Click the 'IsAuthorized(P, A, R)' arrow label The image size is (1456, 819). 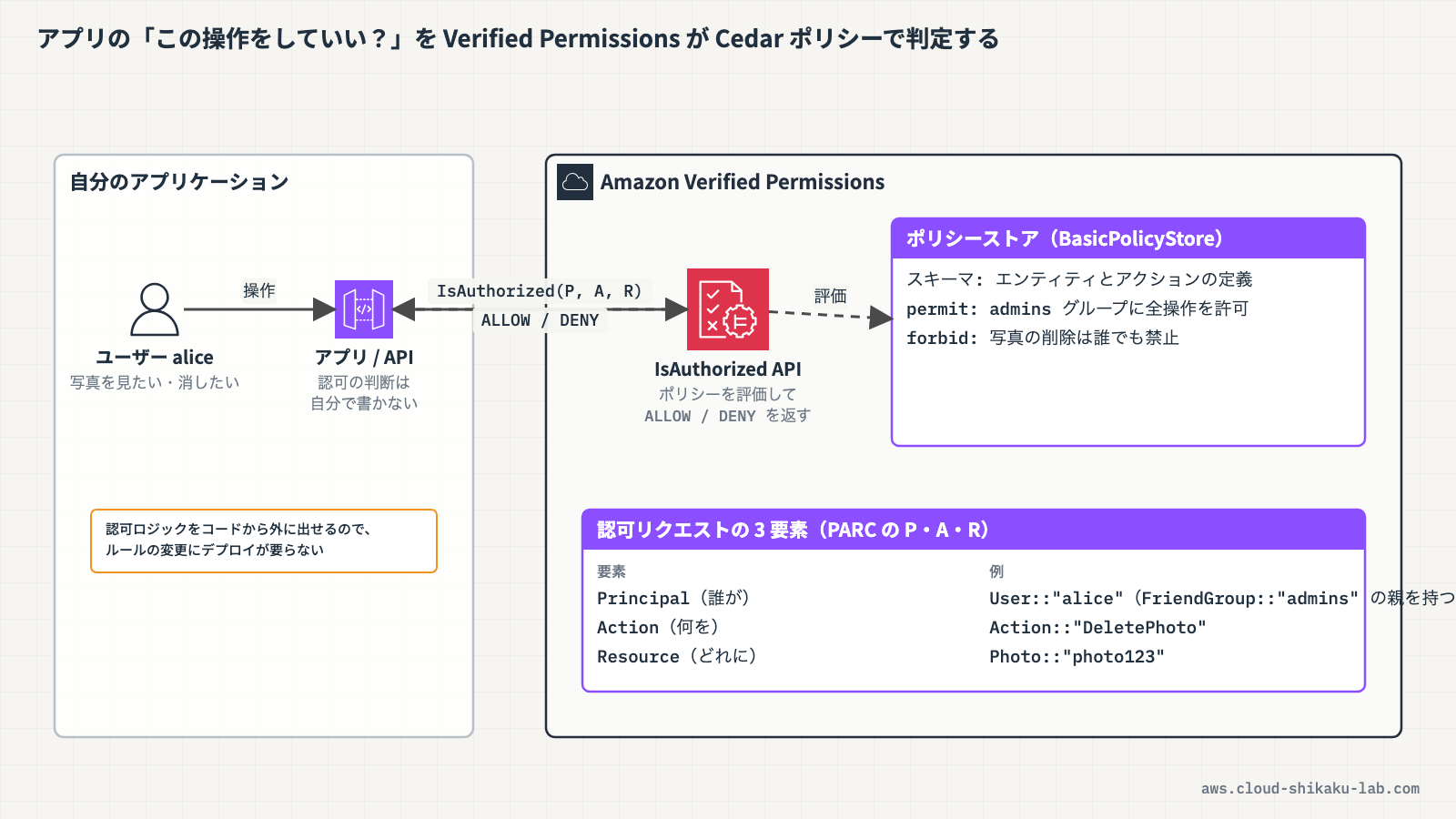pos(540,291)
